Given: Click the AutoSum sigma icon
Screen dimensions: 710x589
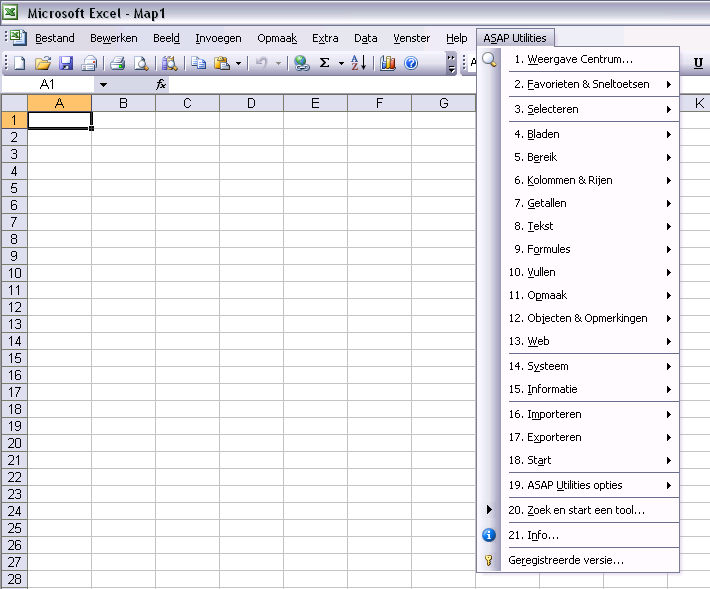Looking at the screenshot, I should [324, 63].
